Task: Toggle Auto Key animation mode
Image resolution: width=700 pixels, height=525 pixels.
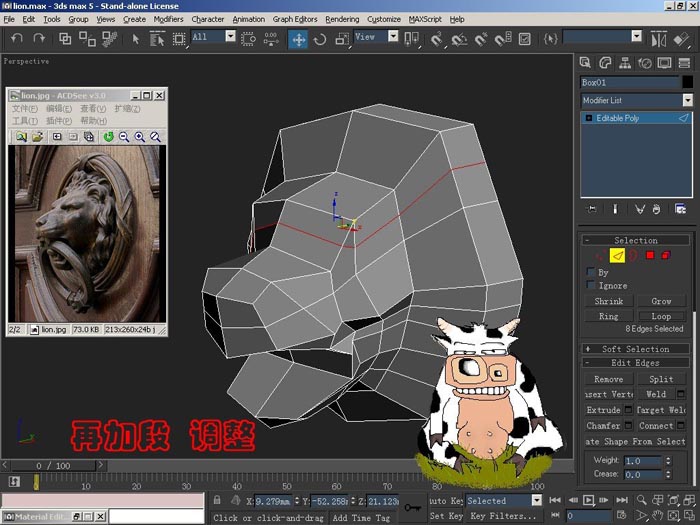Action: pyautogui.click(x=446, y=501)
